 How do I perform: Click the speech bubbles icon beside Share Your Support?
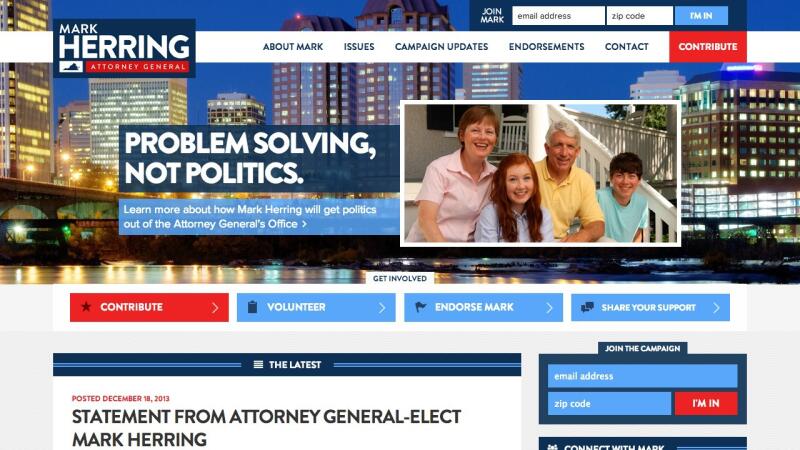587,307
